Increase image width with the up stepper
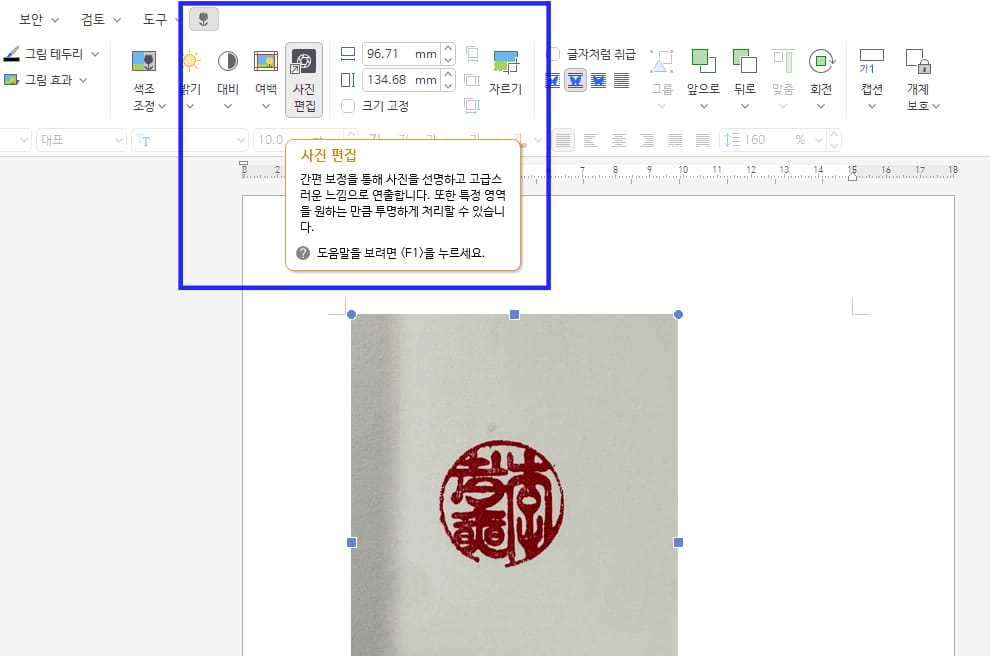This screenshot has width=990, height=656. pos(447,48)
